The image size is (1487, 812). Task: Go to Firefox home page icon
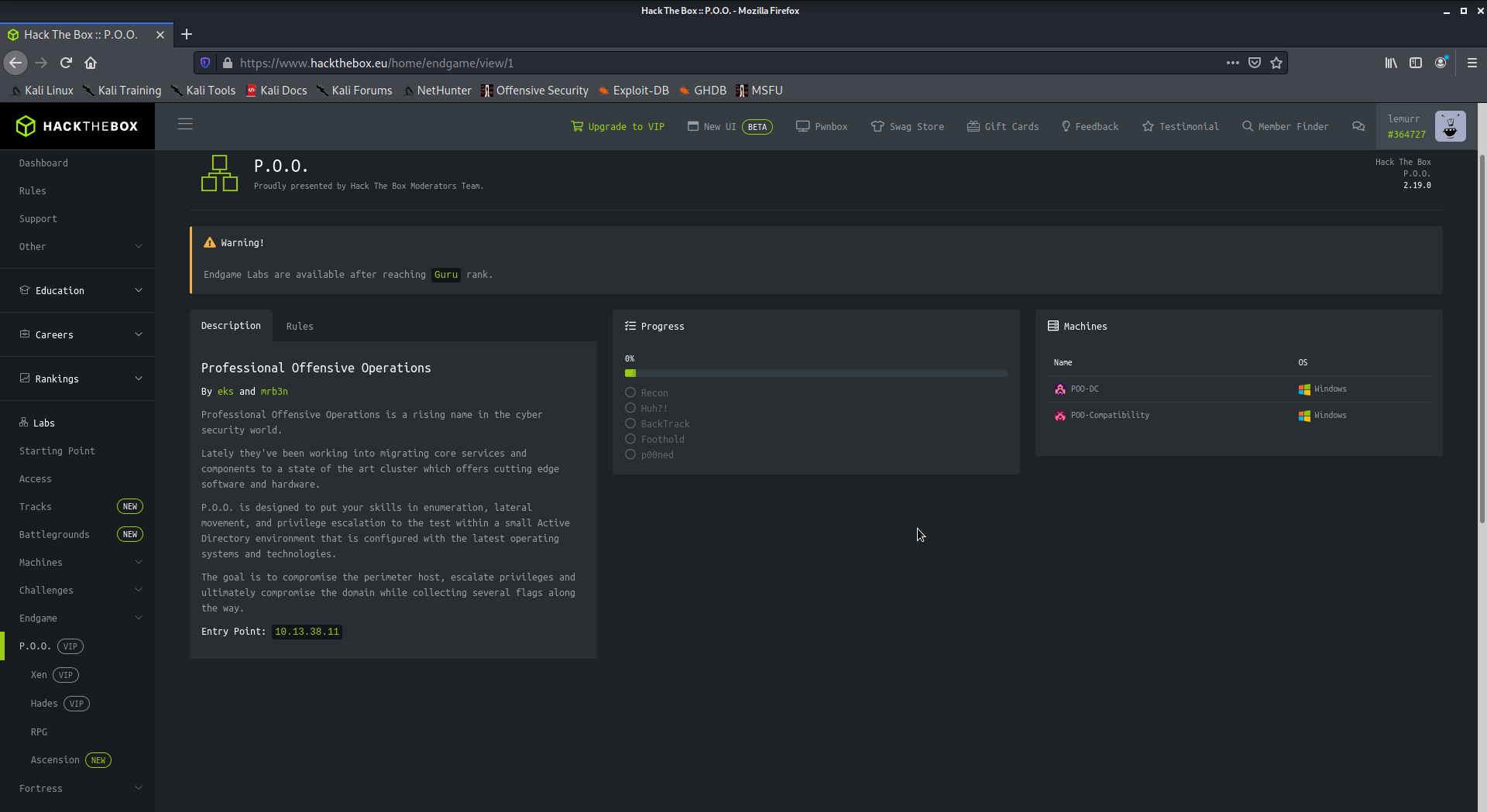[x=91, y=63]
